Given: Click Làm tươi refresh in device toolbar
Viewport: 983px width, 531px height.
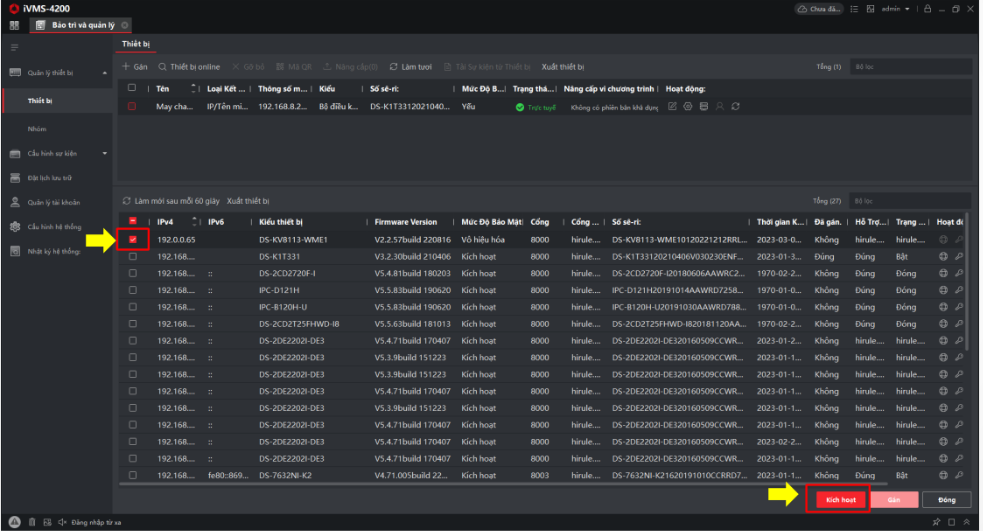Looking at the screenshot, I should 411,67.
